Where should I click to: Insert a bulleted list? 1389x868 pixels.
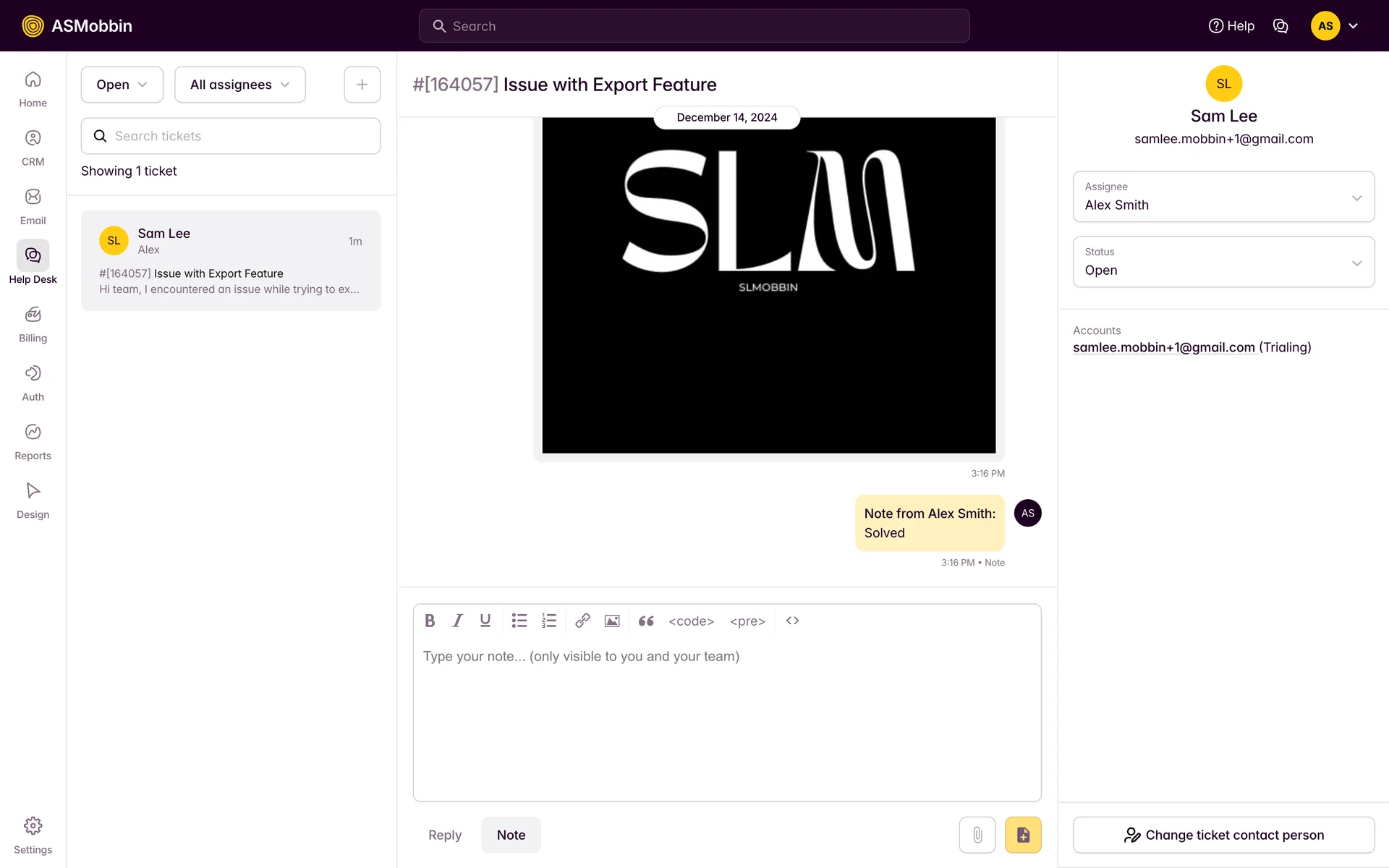519,621
